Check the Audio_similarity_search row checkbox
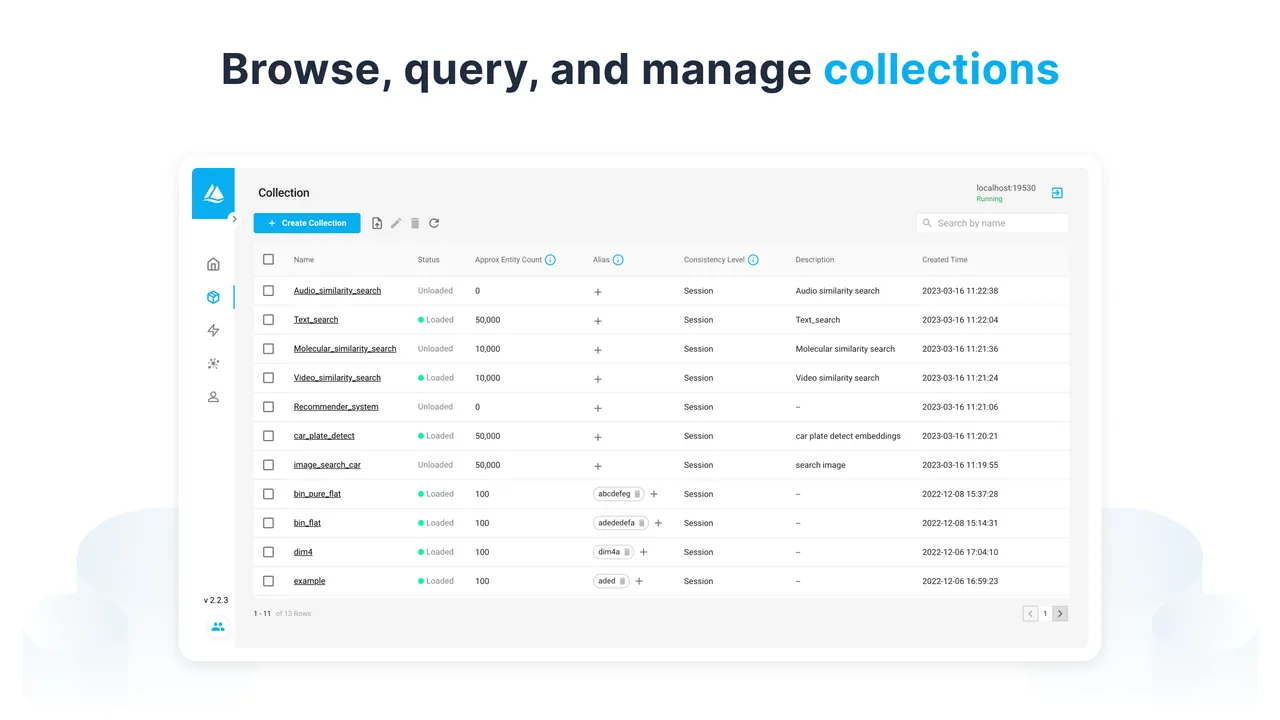This screenshot has width=1280, height=720. (268, 291)
